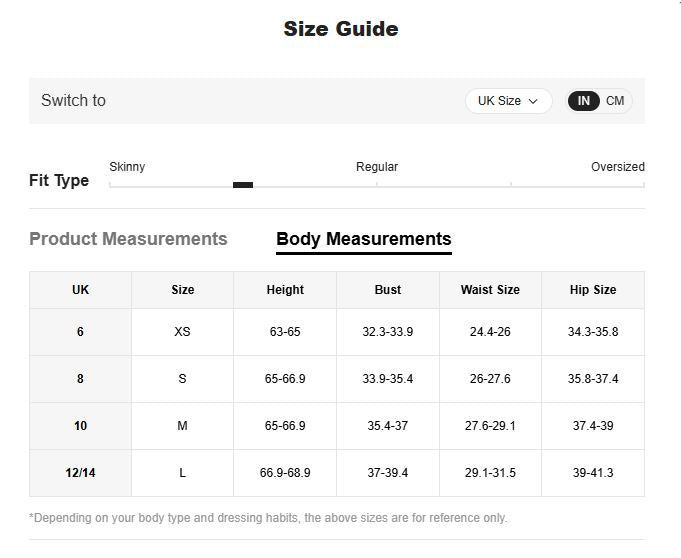This screenshot has width=681, height=558.
Task: Click the XS size cell
Action: [x=182, y=332]
